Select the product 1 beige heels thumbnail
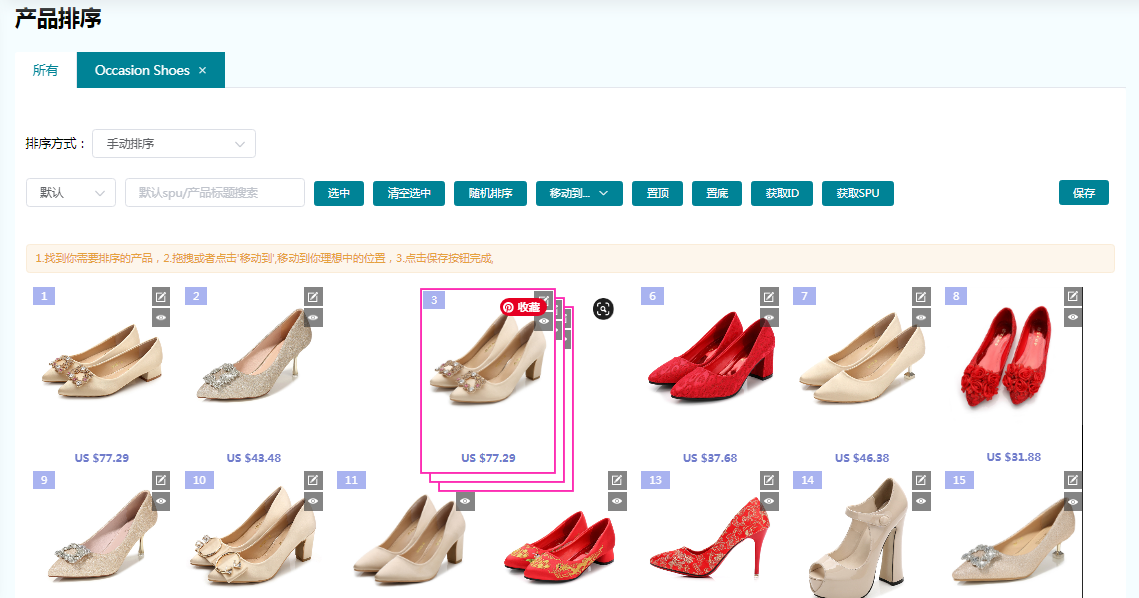1139x598 pixels. [x=102, y=361]
